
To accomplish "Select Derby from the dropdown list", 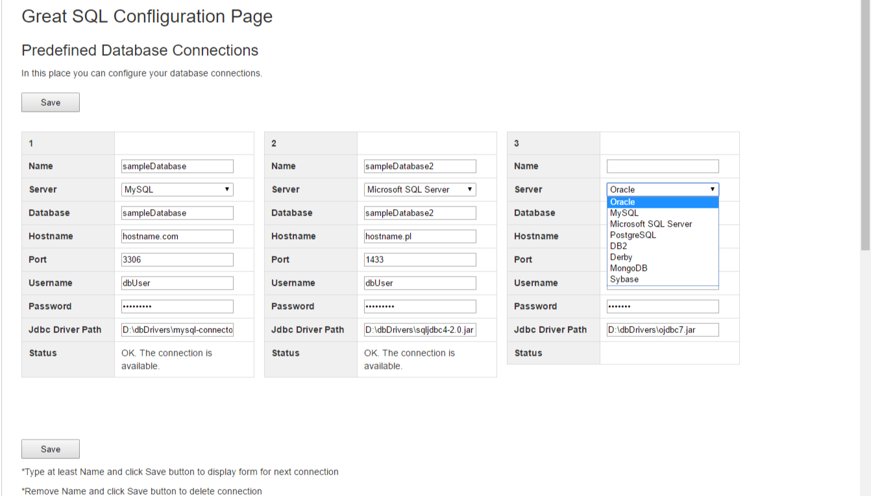I will tap(621, 257).
